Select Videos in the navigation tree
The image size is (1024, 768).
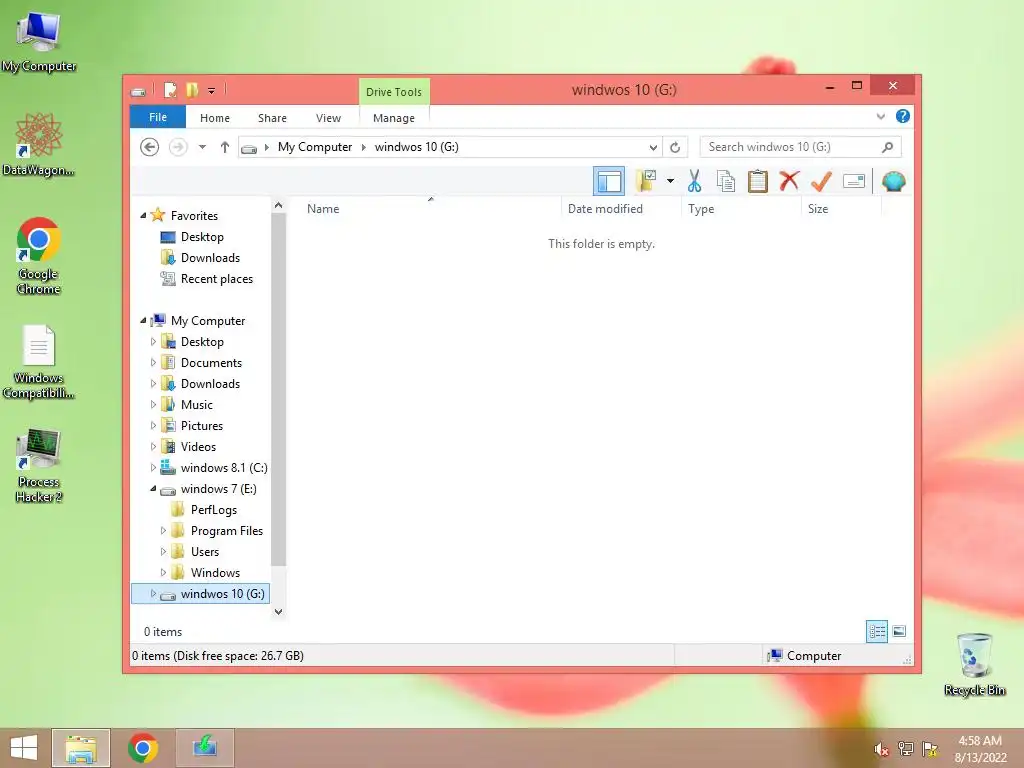198,447
